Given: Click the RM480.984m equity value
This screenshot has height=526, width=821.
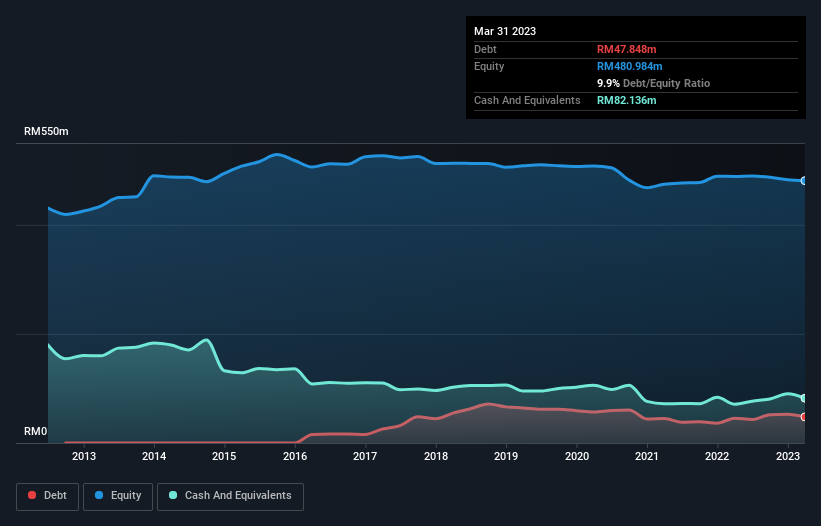Looking at the screenshot, I should (629, 66).
